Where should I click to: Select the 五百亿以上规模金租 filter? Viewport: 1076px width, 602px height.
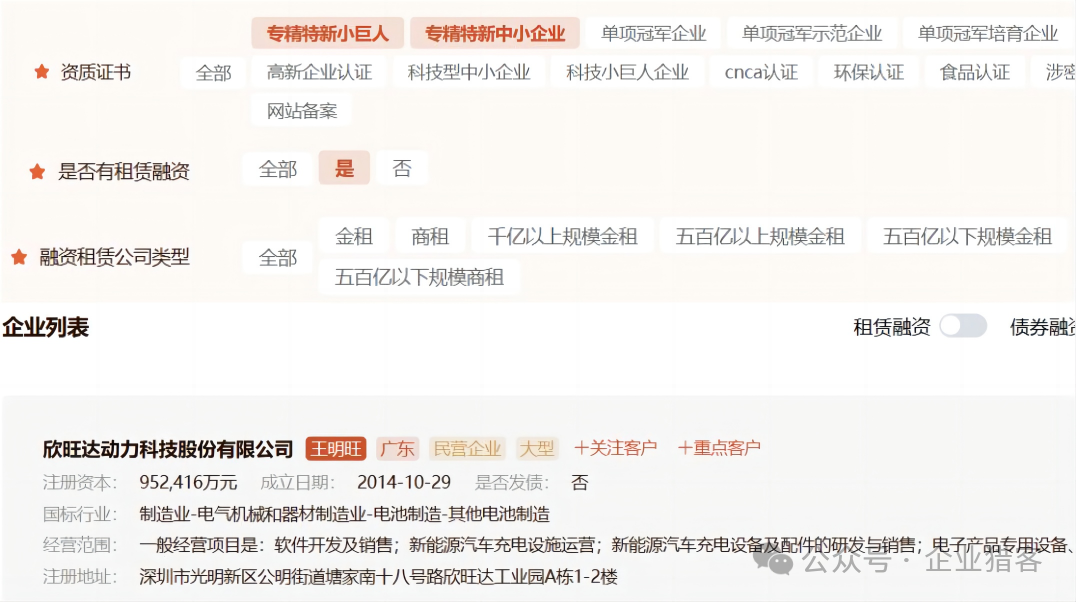tap(760, 236)
